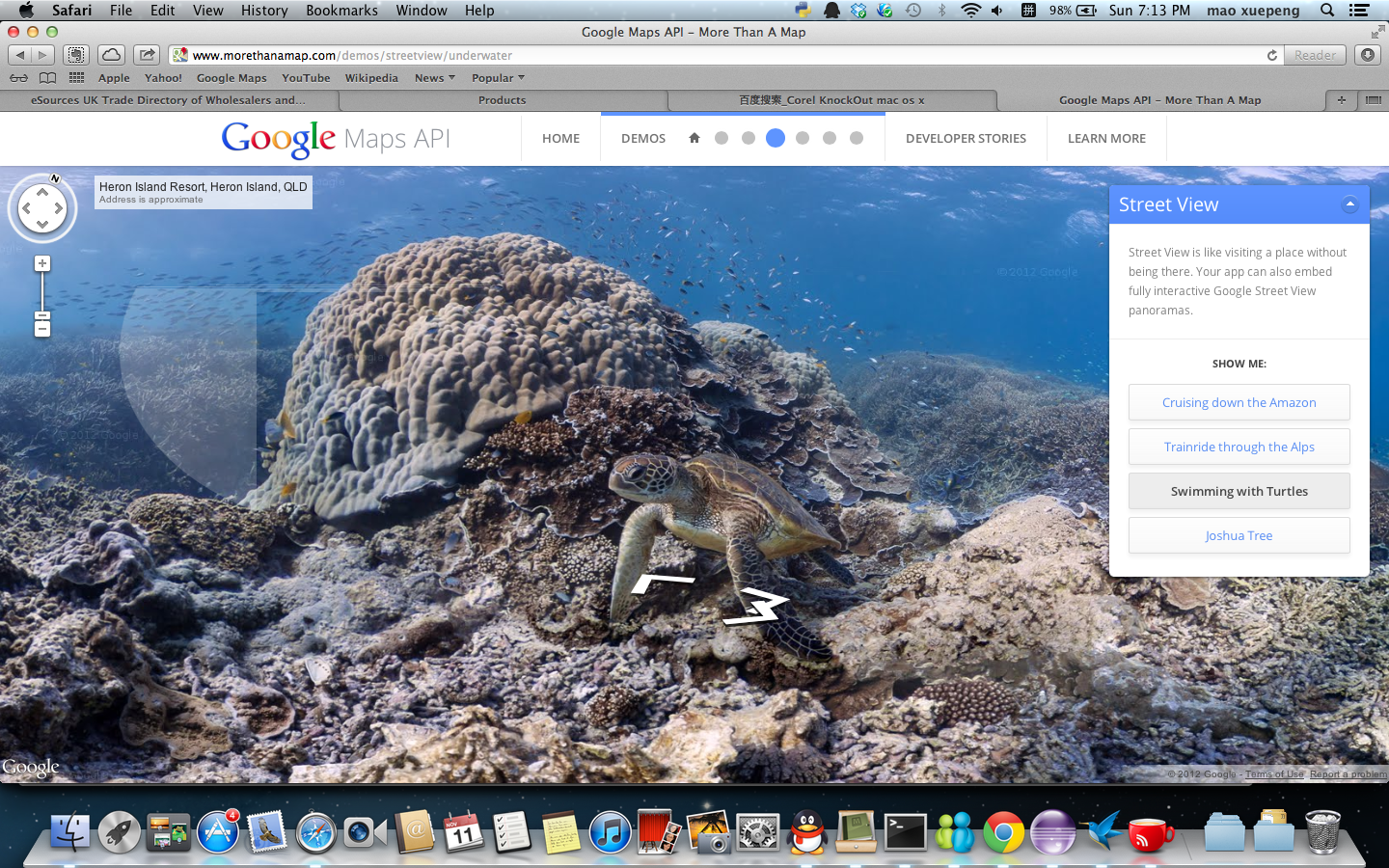Open the Apple menu
Viewport: 1389px width, 868px height.
pos(26,11)
